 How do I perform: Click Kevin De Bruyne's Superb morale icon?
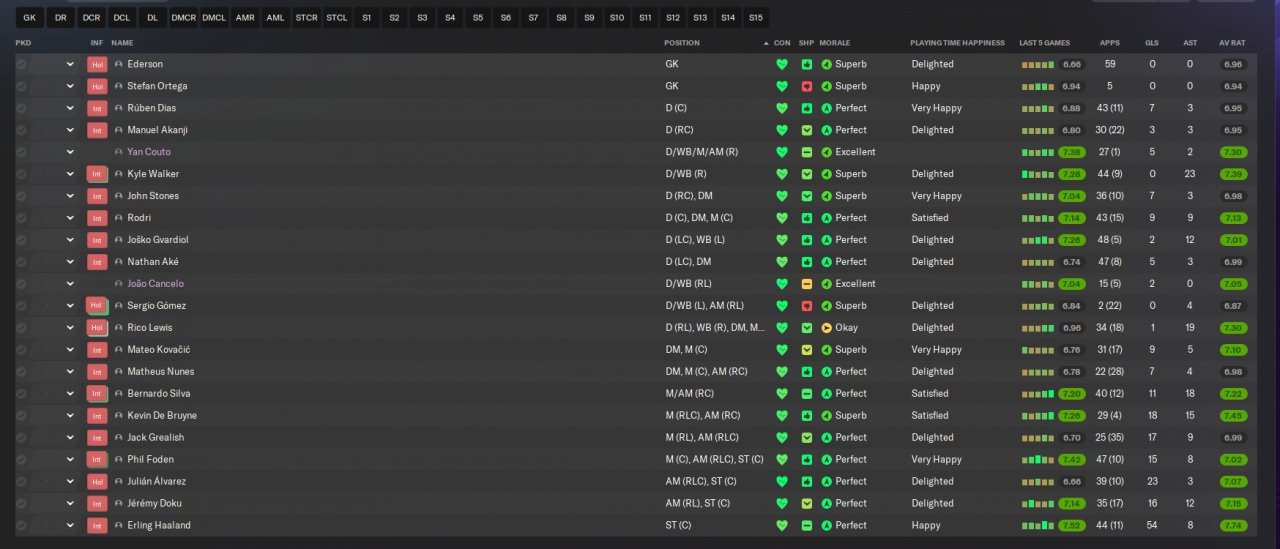point(827,416)
